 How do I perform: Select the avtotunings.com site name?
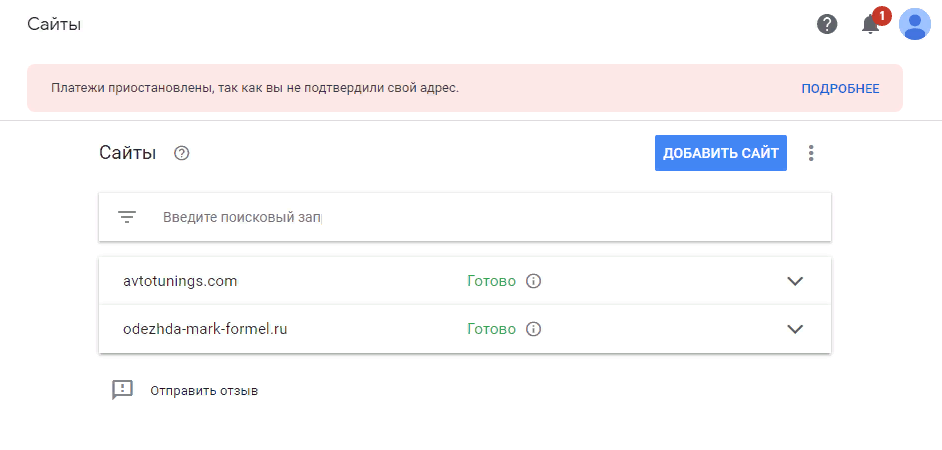180,281
